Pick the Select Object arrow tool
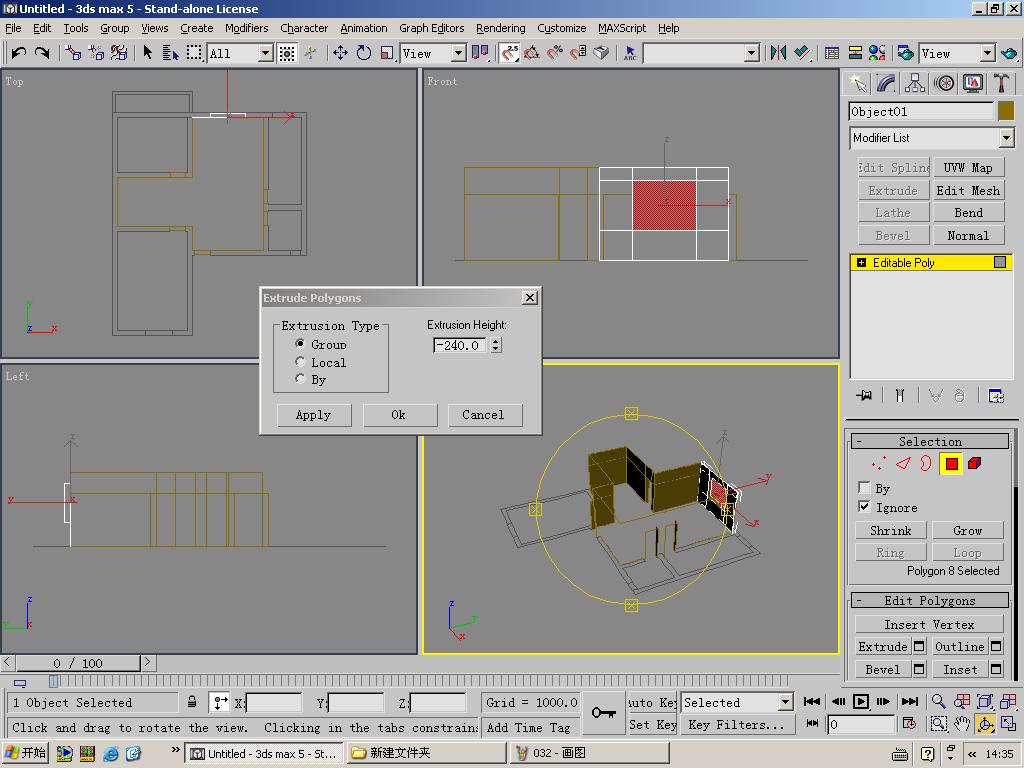1024x768 pixels. [148, 53]
